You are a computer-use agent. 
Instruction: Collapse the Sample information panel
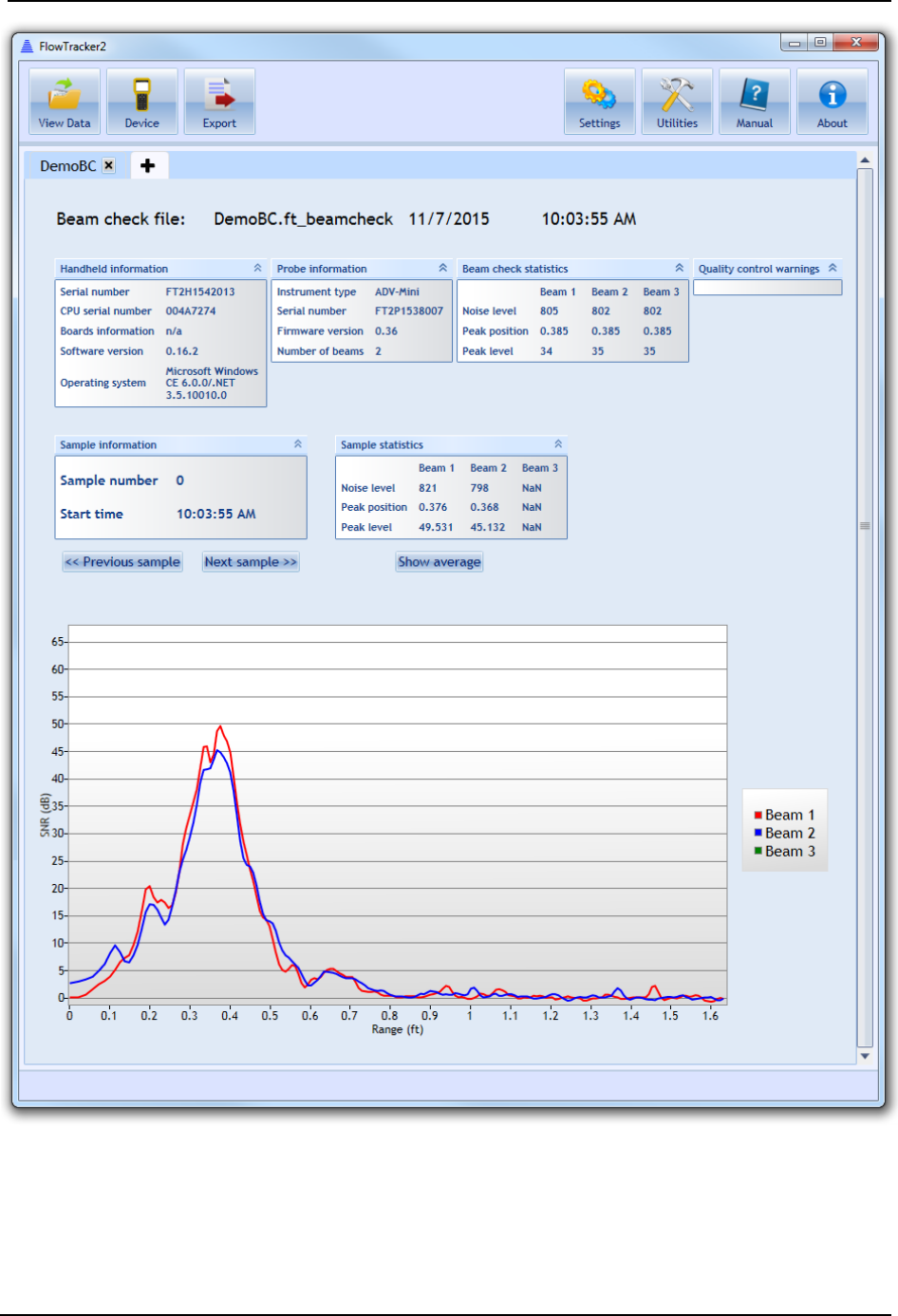[297, 444]
